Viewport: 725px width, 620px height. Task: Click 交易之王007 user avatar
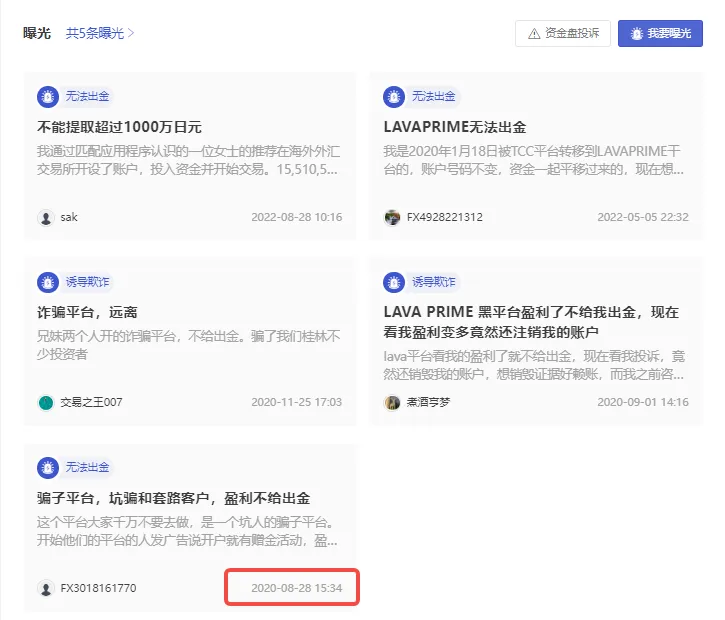tap(46, 403)
